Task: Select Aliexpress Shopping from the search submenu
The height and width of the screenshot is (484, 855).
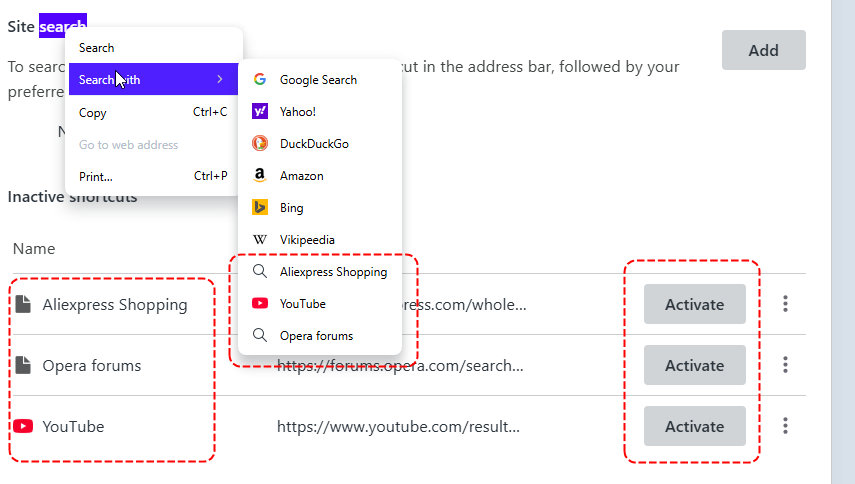Action: click(320, 271)
